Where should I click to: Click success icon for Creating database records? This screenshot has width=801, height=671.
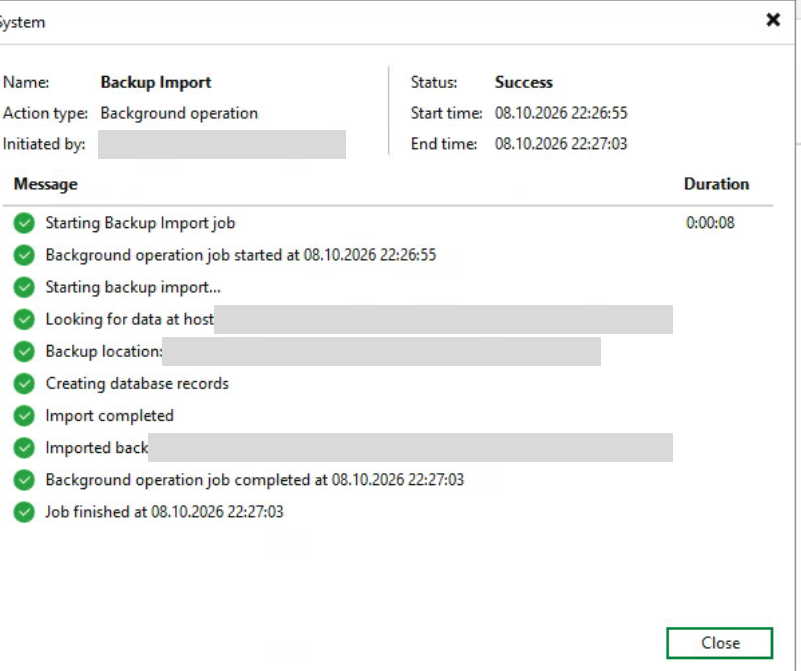click(x=24, y=384)
